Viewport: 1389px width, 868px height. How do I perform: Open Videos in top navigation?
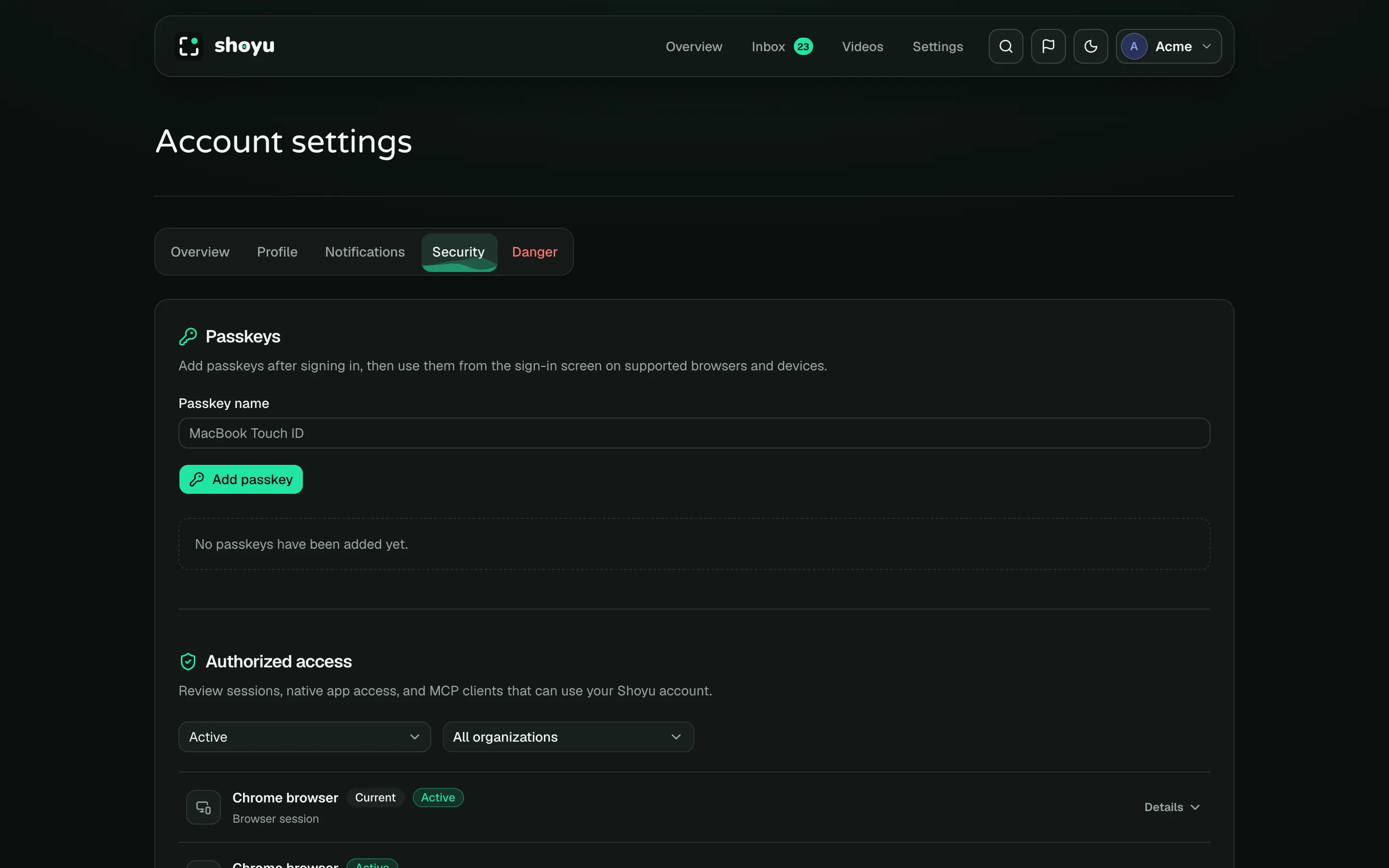click(862, 46)
